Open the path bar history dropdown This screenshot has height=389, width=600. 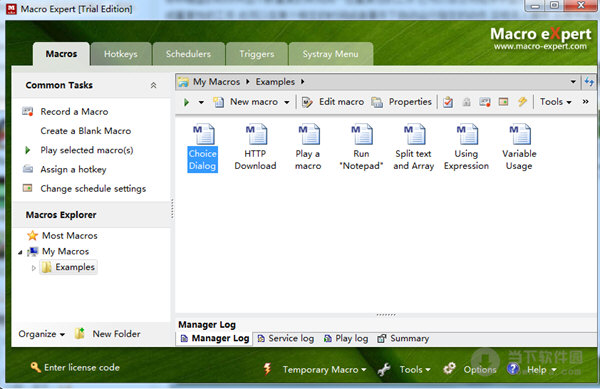(x=573, y=81)
